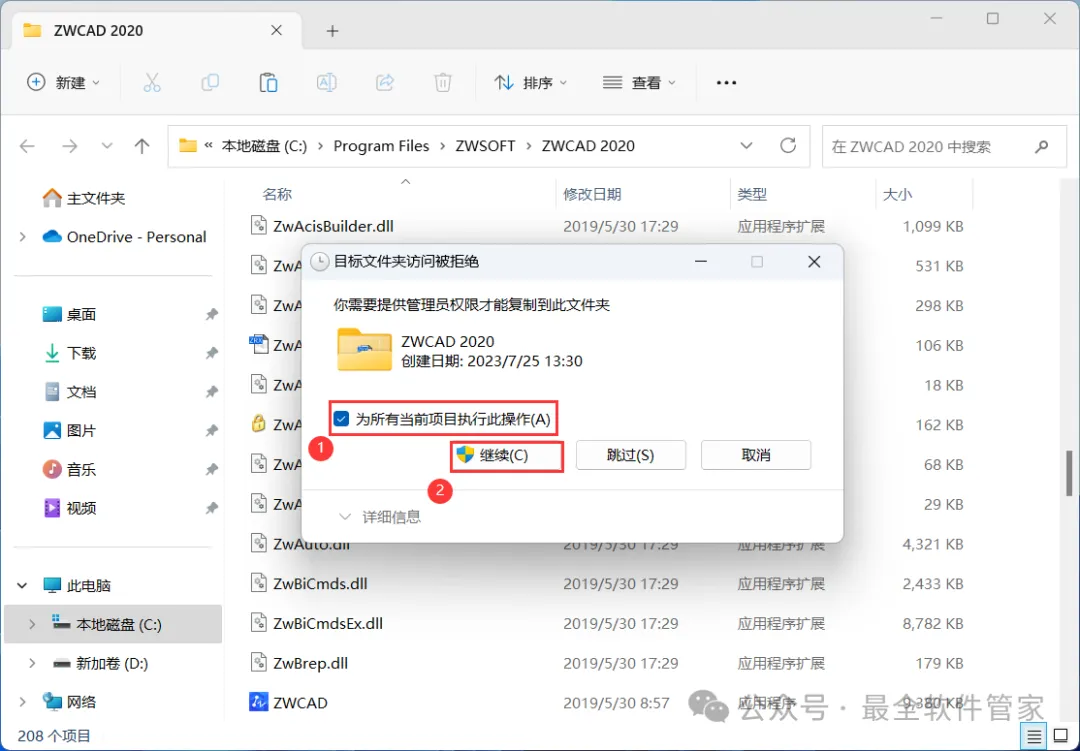The height and width of the screenshot is (751, 1080).
Task: Unpin 文档 from quick access
Action: [211, 392]
